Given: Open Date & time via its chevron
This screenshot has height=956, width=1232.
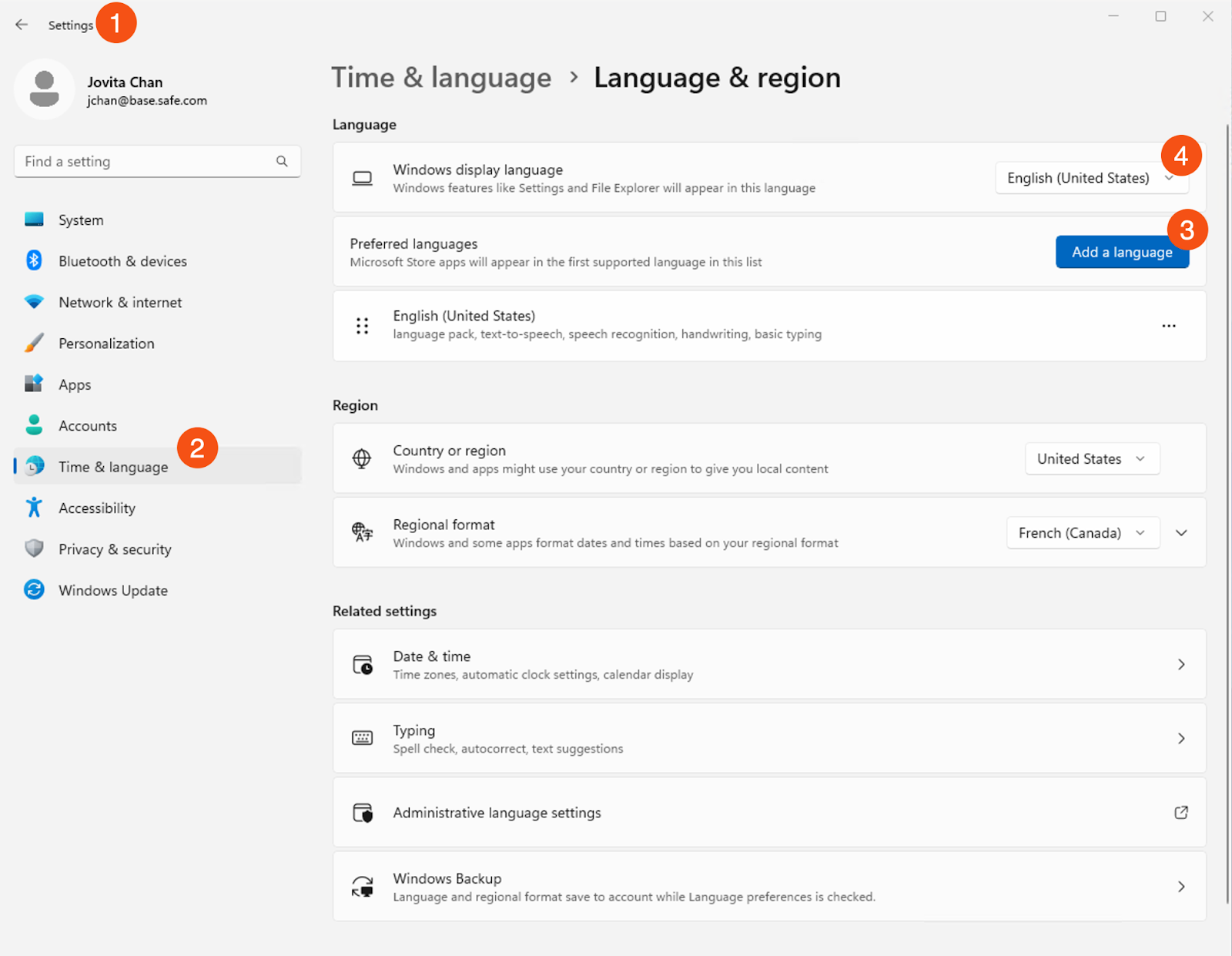Looking at the screenshot, I should [1180, 664].
